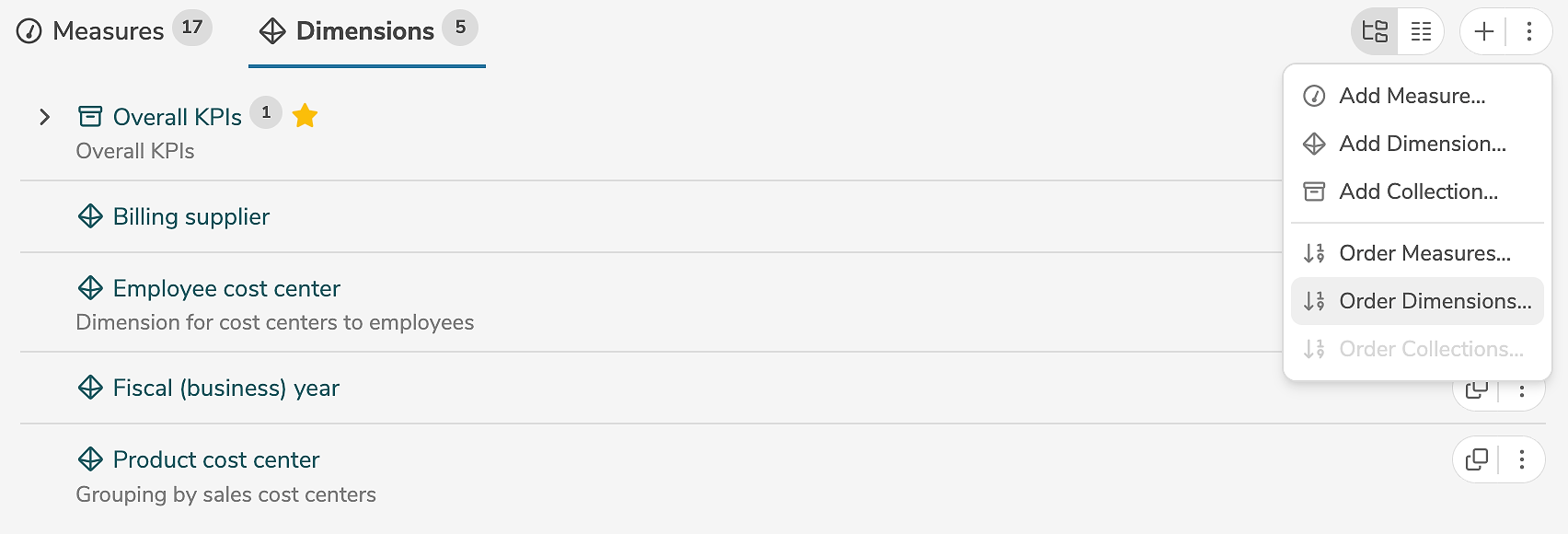Choose Add Dimension from menu
Screen dimensions: 1568x534
coord(1422,144)
